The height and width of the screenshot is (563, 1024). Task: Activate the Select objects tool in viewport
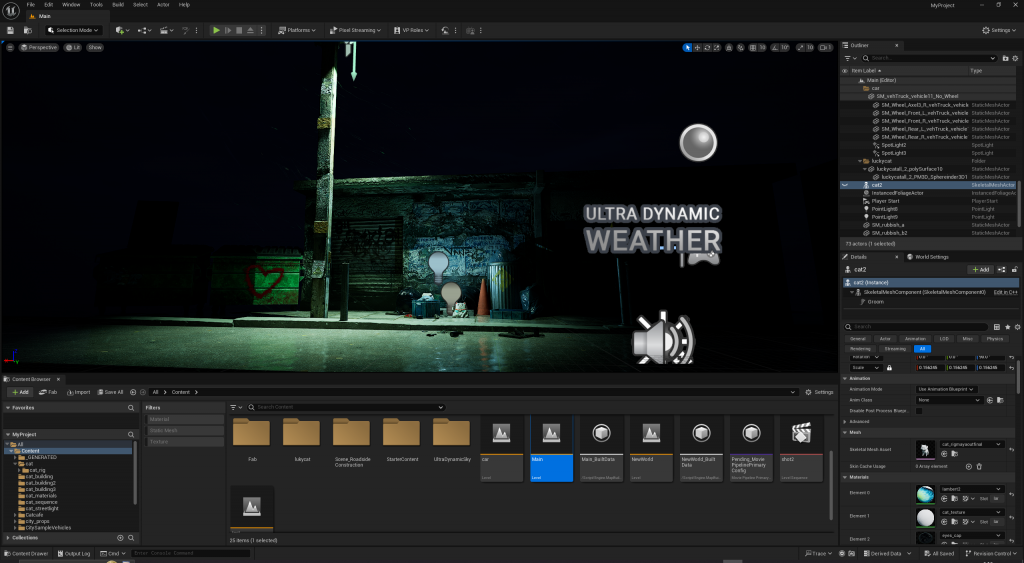coord(687,48)
